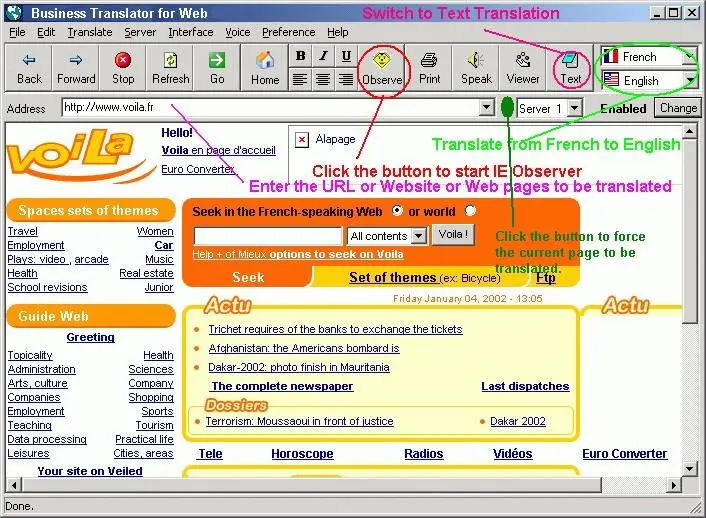Open Your site on Veiled link
706x518 pixels.
90,471
